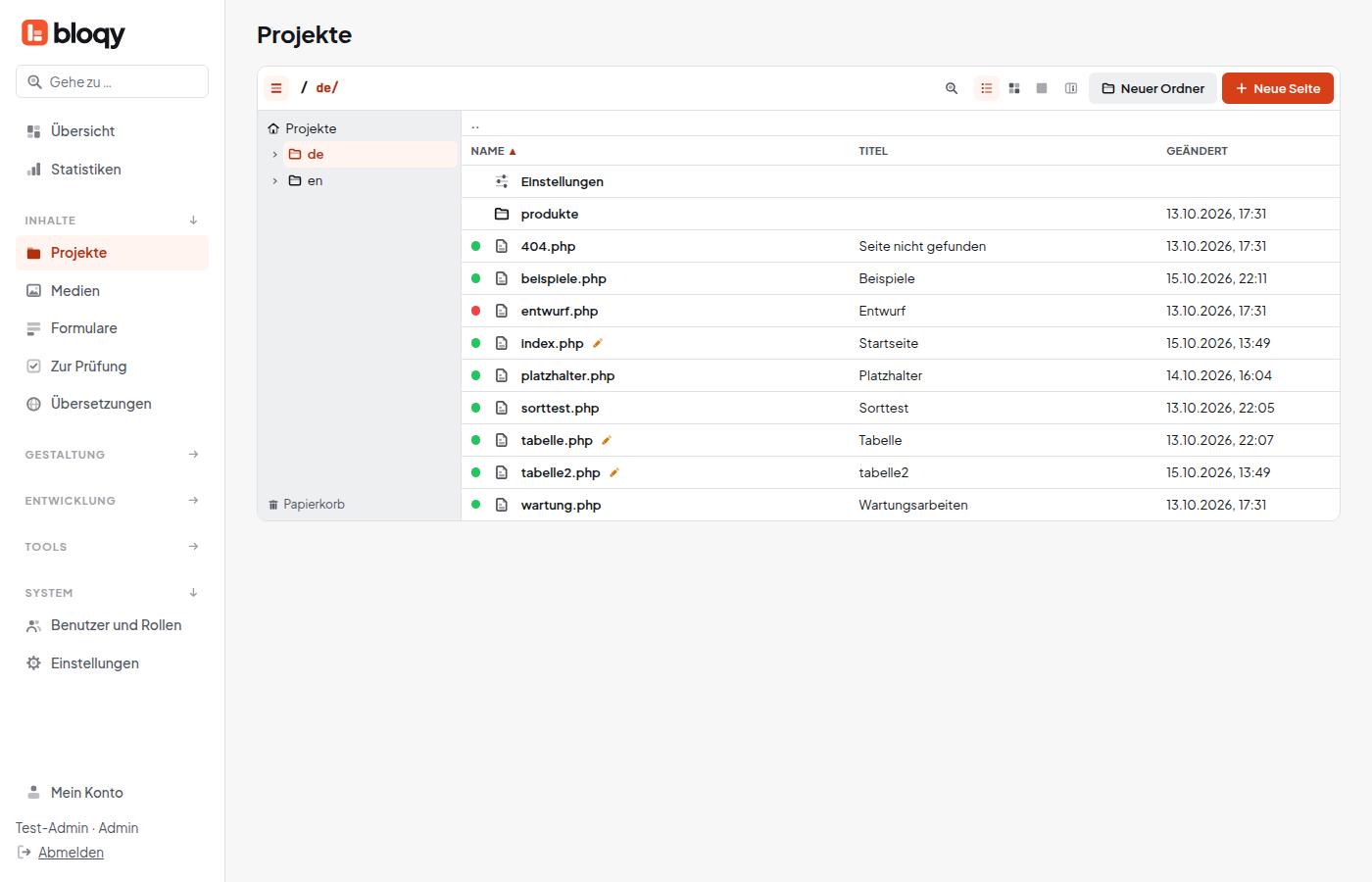The width and height of the screenshot is (1372, 882).
Task: Click pencil icon next to tabelle.php
Action: click(x=607, y=440)
